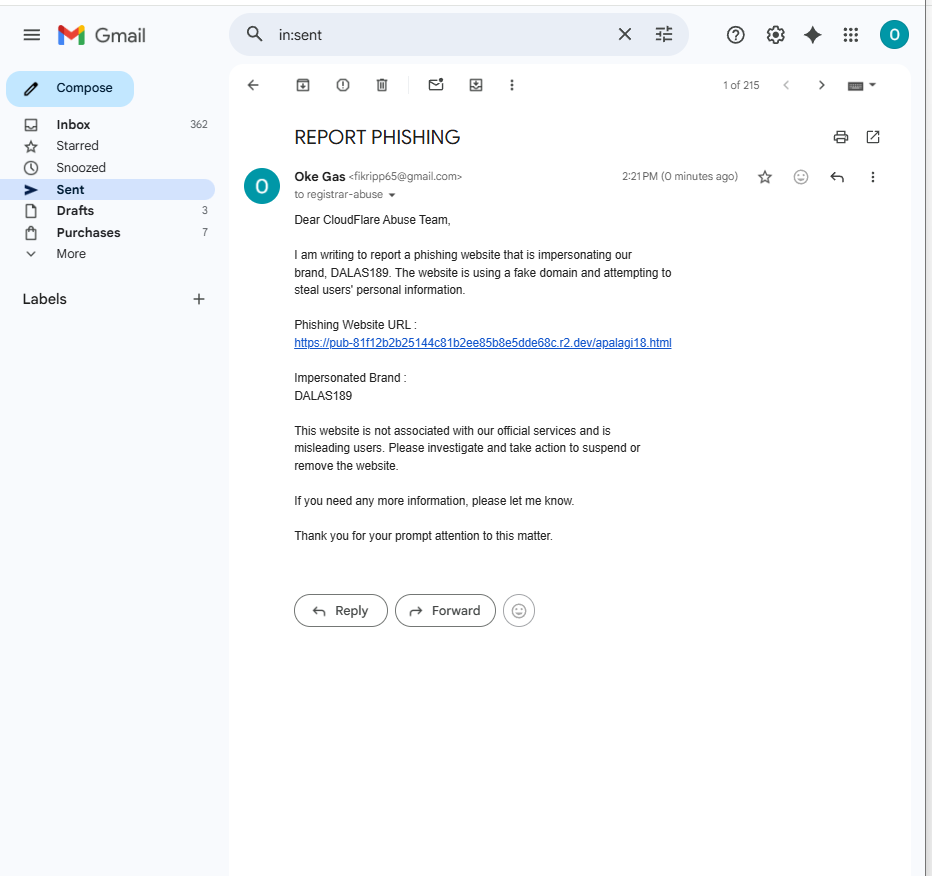Expand More in the sidebar

pyautogui.click(x=108, y=254)
